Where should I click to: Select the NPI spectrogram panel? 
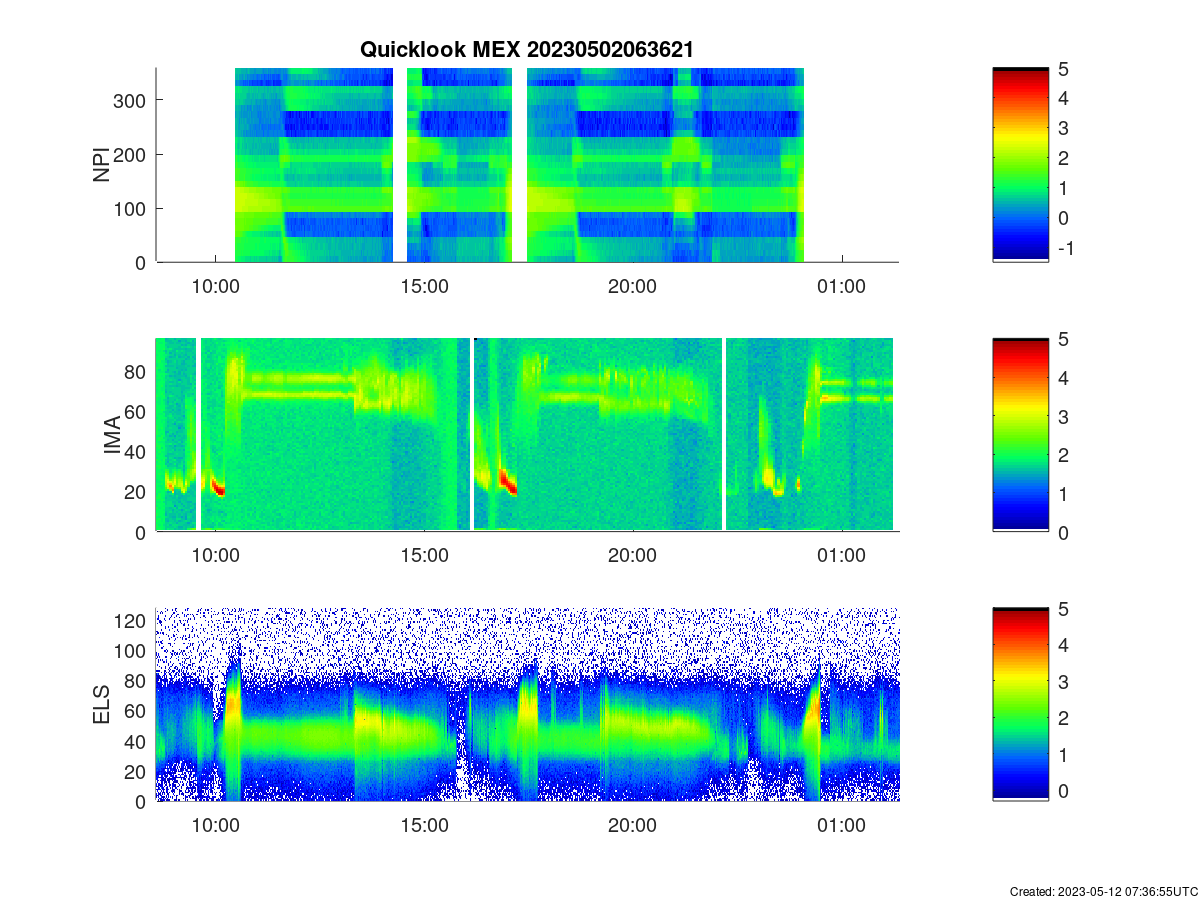point(527,165)
